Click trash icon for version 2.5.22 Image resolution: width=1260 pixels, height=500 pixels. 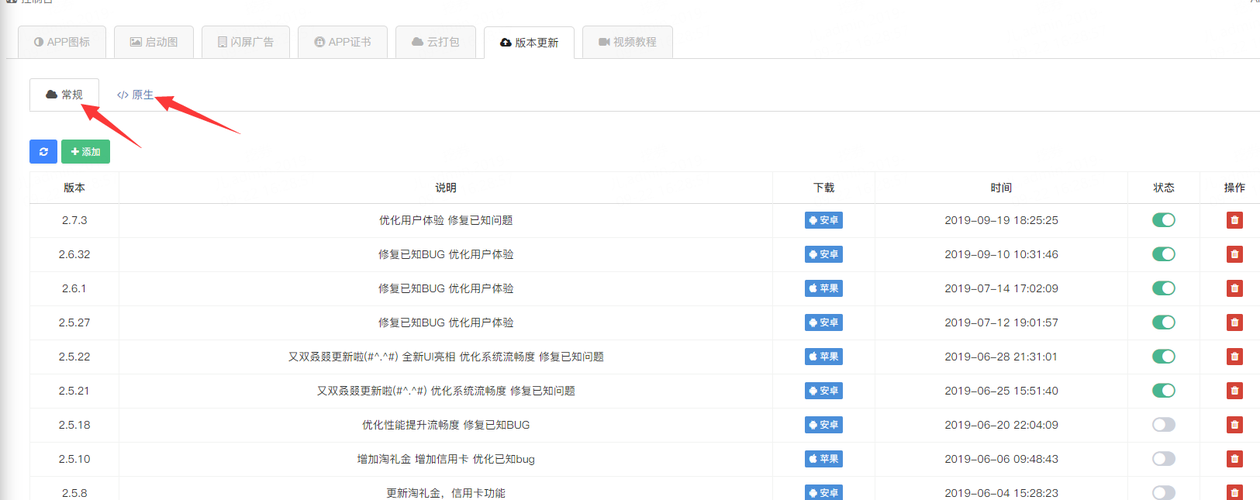coord(1235,356)
